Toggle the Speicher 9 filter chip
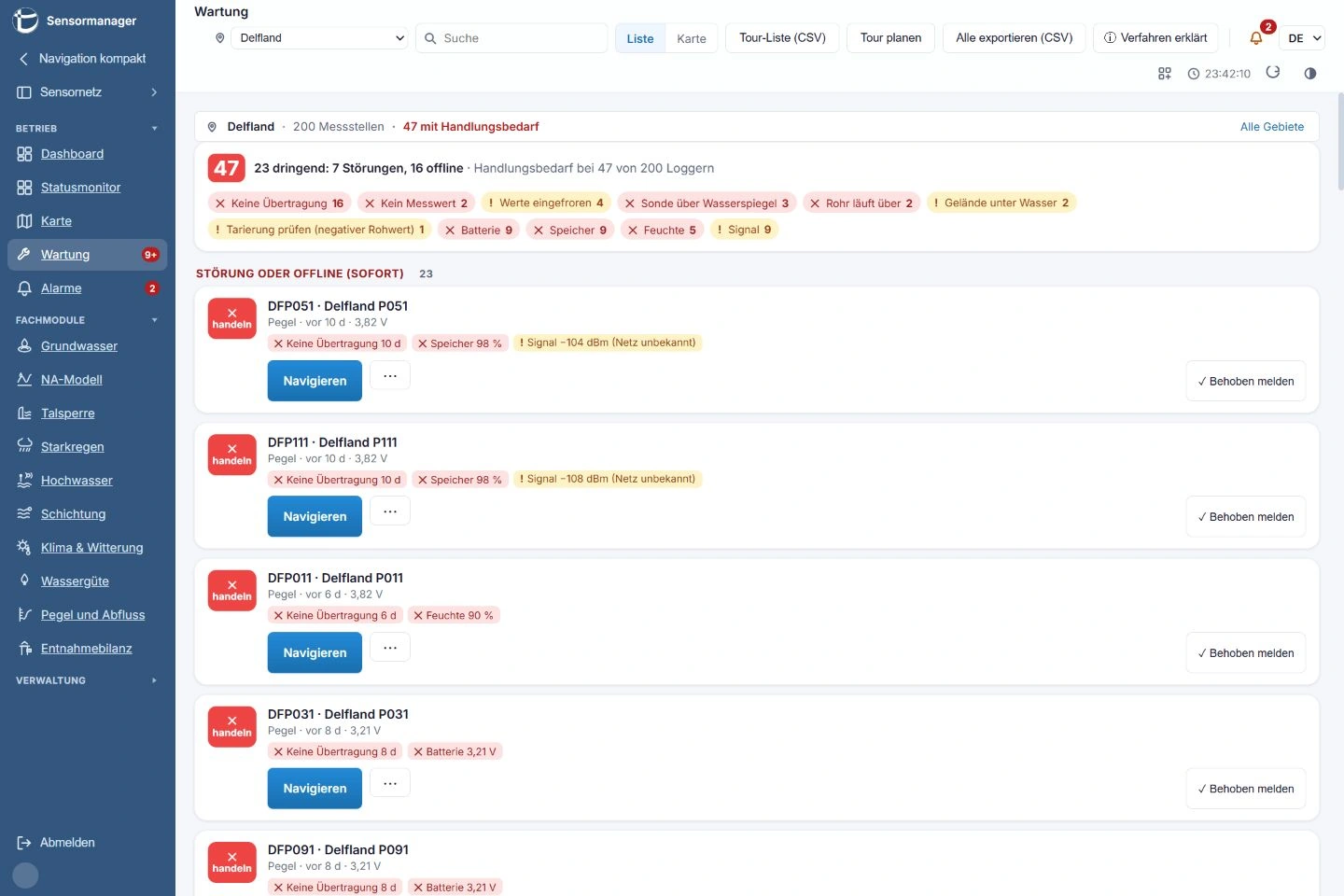The width and height of the screenshot is (1344, 896). [x=569, y=230]
